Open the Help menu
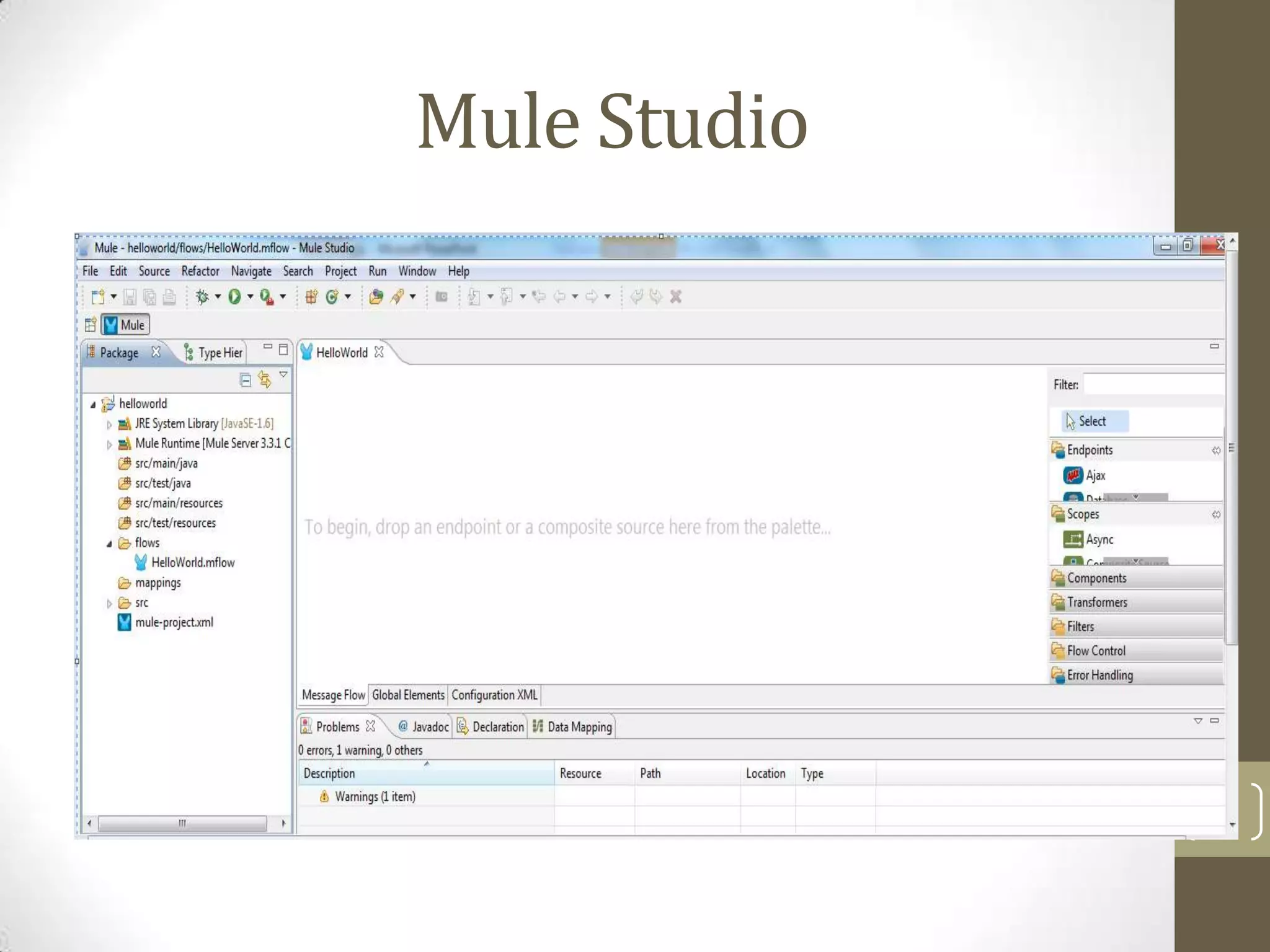This screenshot has width=1270, height=952. [x=458, y=271]
